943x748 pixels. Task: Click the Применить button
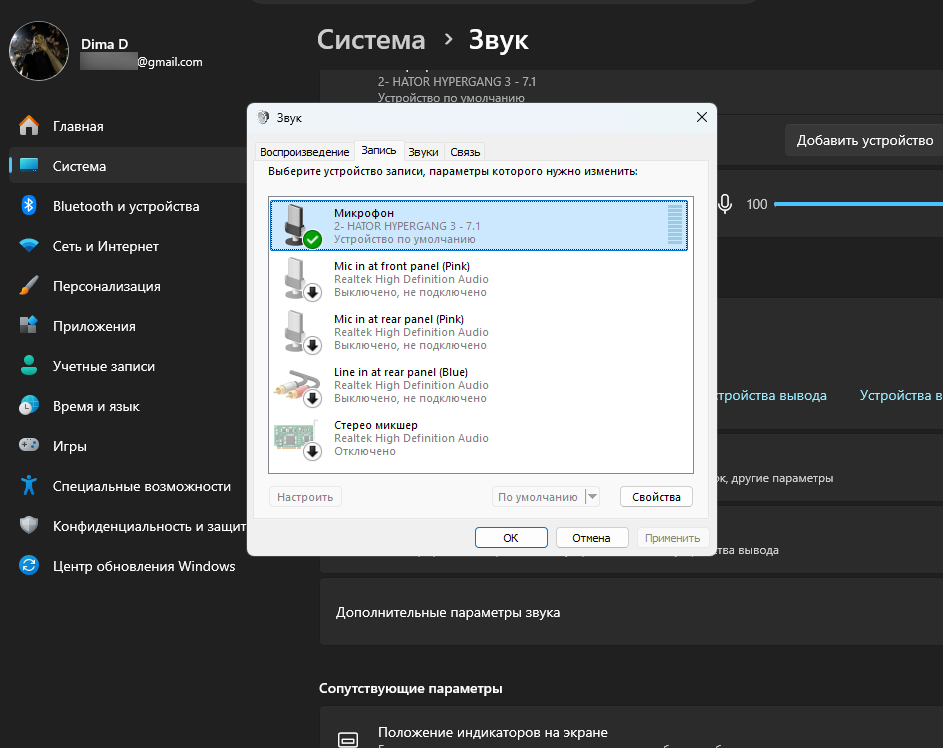672,538
